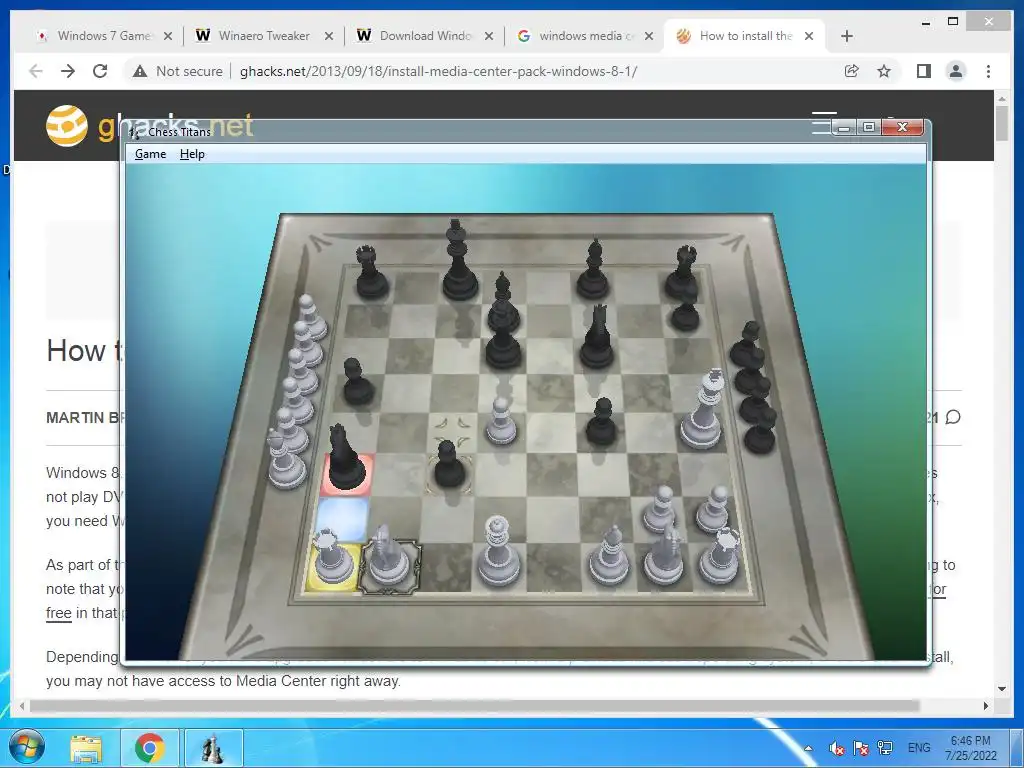Viewport: 1024px width, 768px height.
Task: Select the tall white piece on the right edge
Action: pos(702,410)
